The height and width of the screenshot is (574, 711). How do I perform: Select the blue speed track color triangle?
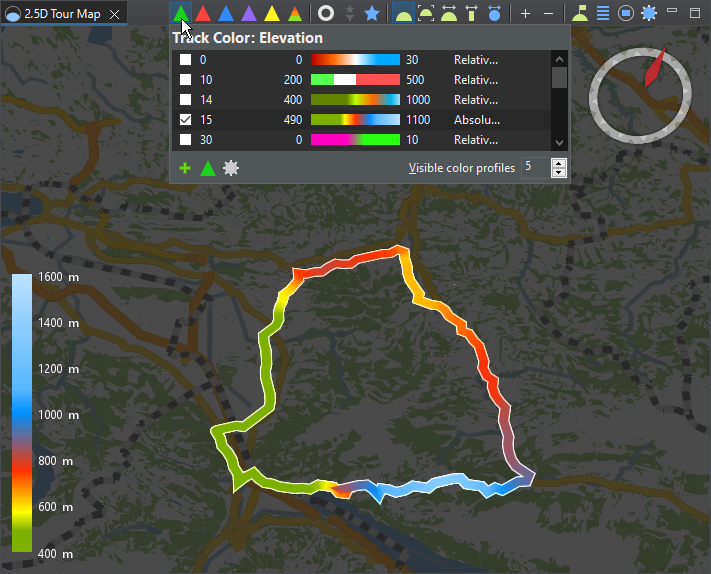coord(226,13)
